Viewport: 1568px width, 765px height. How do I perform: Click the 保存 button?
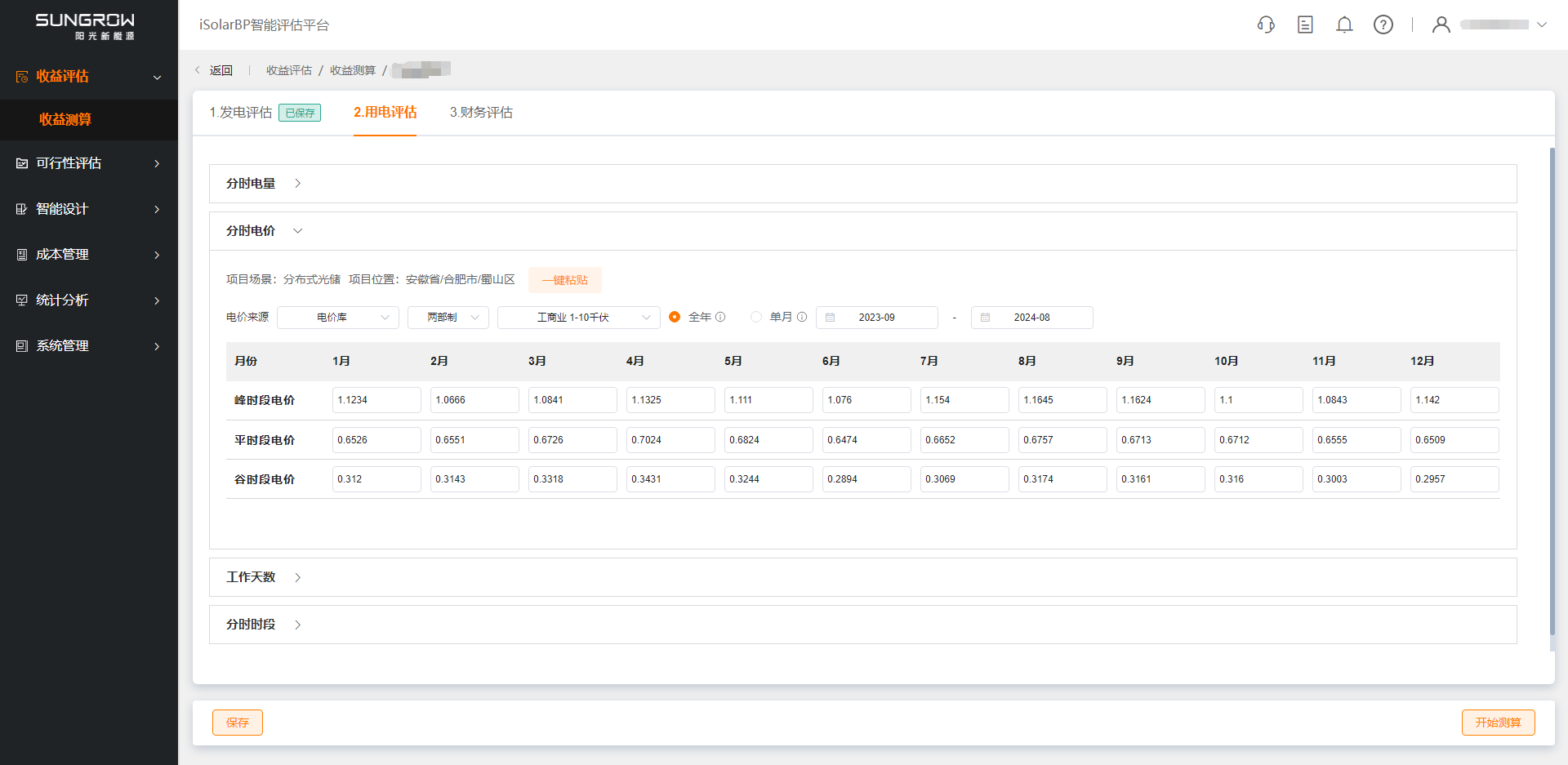click(x=238, y=723)
